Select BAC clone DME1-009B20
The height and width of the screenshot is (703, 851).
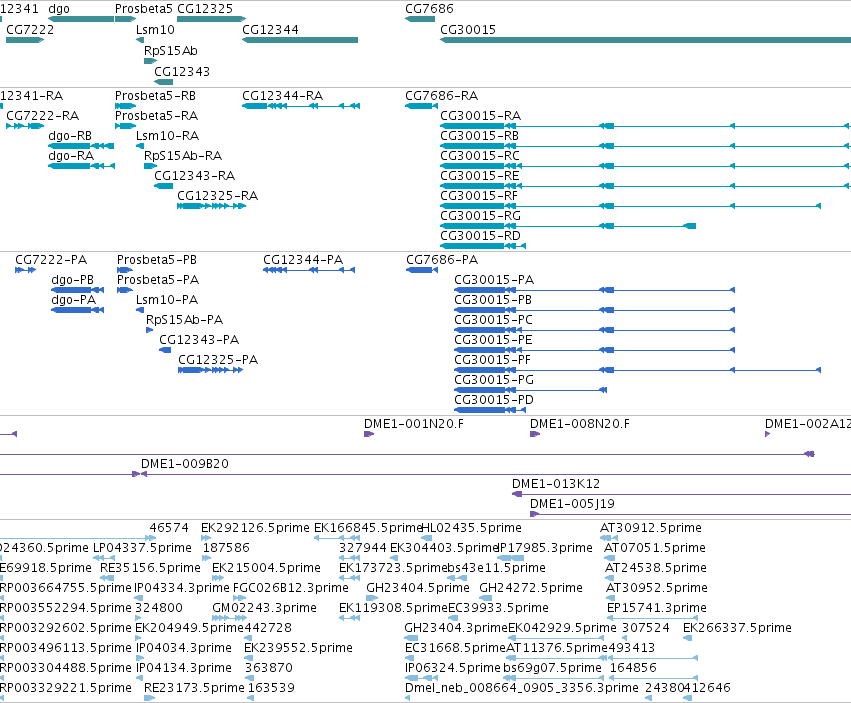(x=185, y=464)
